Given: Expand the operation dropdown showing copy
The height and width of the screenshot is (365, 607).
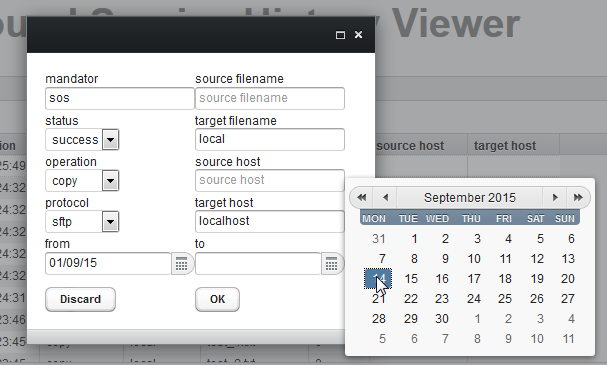Looking at the screenshot, I should [110, 181].
